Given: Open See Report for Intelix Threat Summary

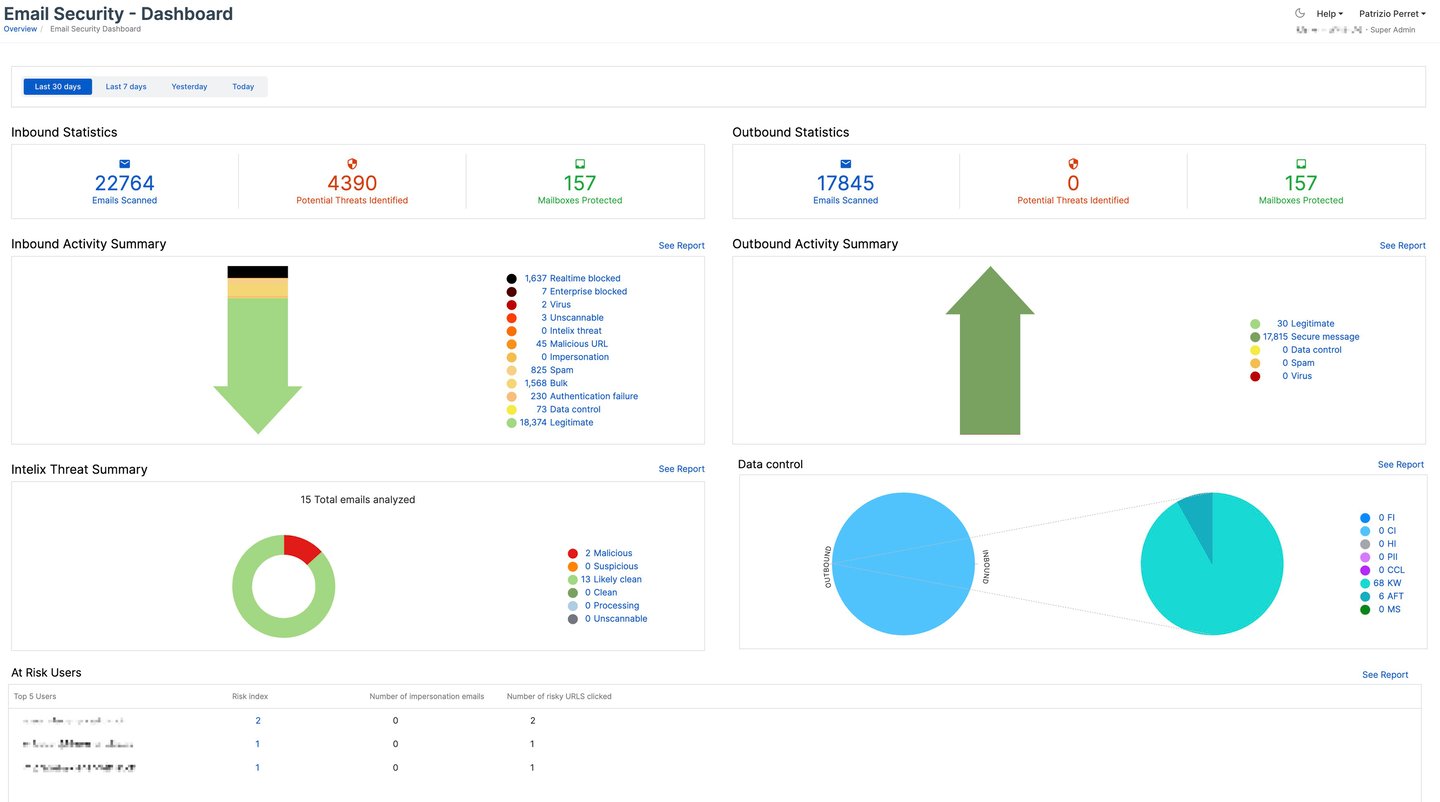Looking at the screenshot, I should click(x=681, y=469).
